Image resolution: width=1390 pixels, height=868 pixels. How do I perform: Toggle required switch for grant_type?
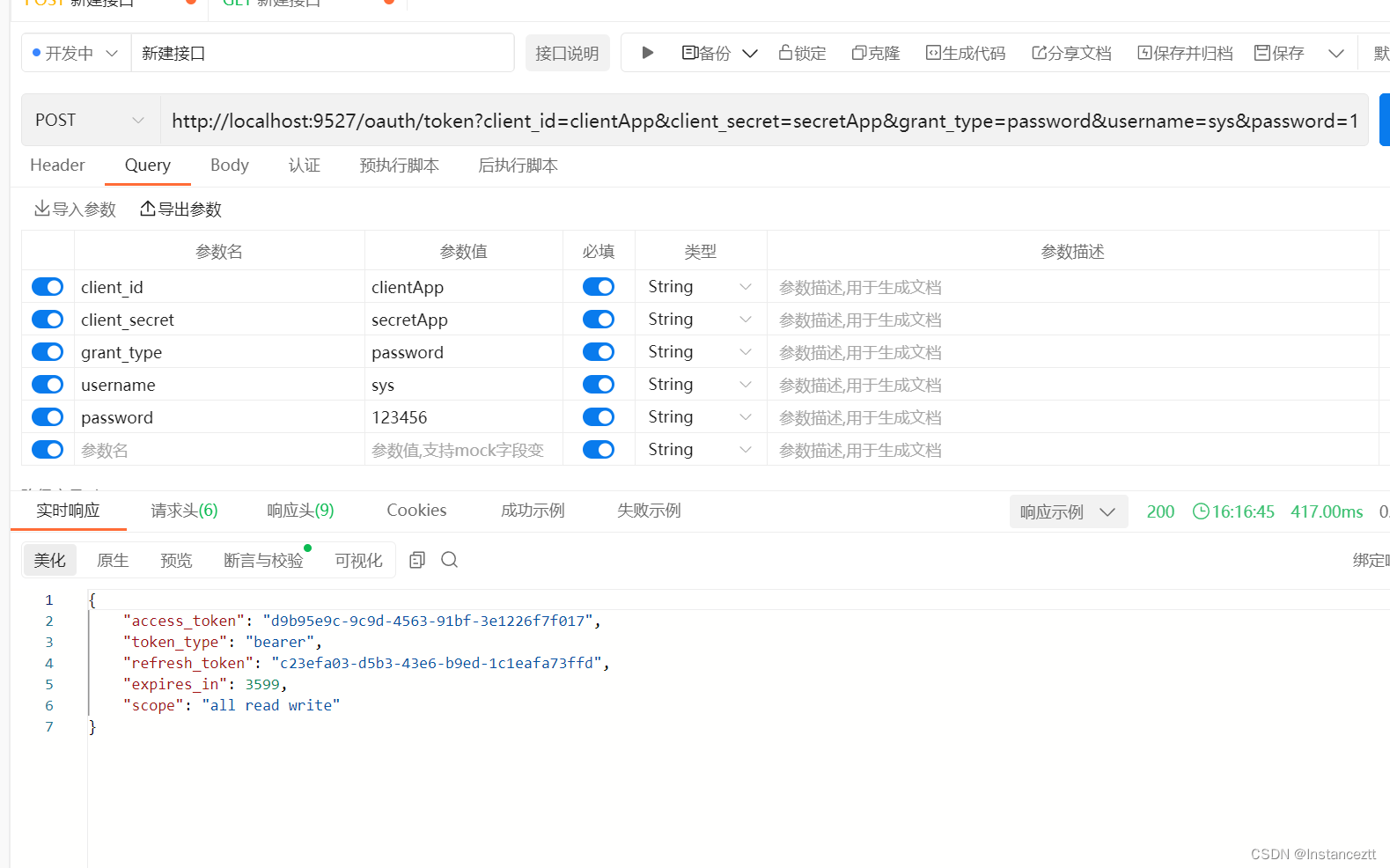click(x=599, y=352)
